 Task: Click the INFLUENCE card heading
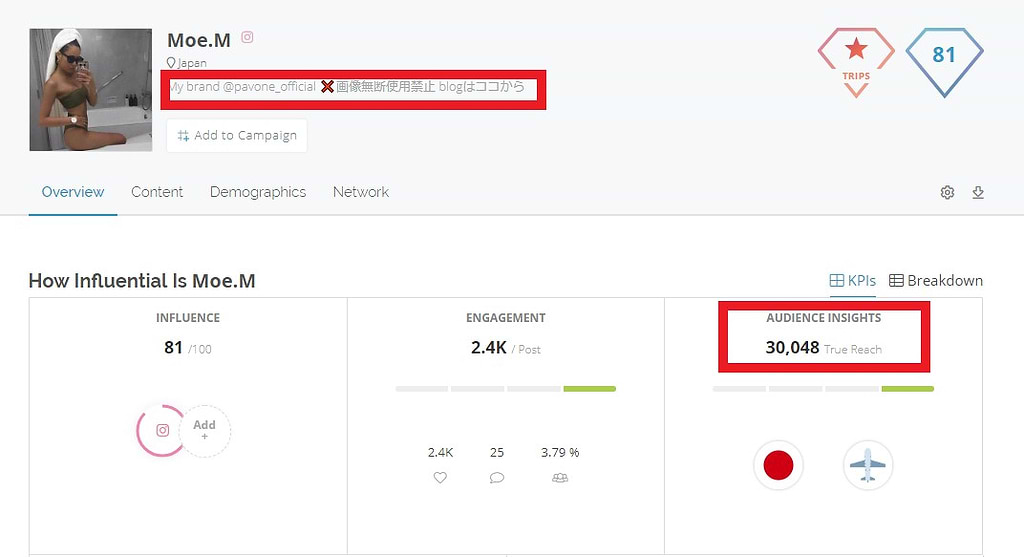point(188,318)
